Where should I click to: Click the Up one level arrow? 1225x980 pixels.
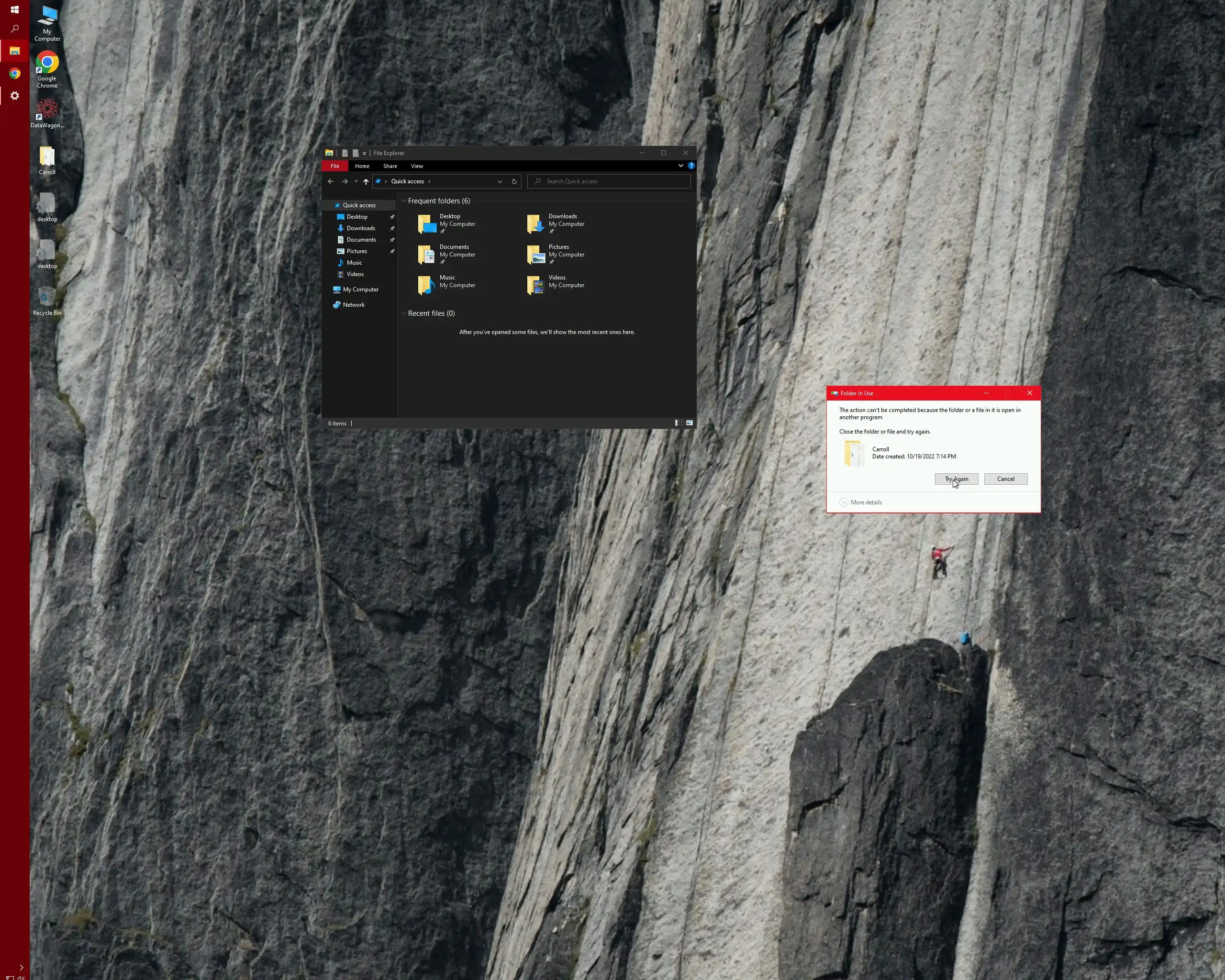point(366,182)
